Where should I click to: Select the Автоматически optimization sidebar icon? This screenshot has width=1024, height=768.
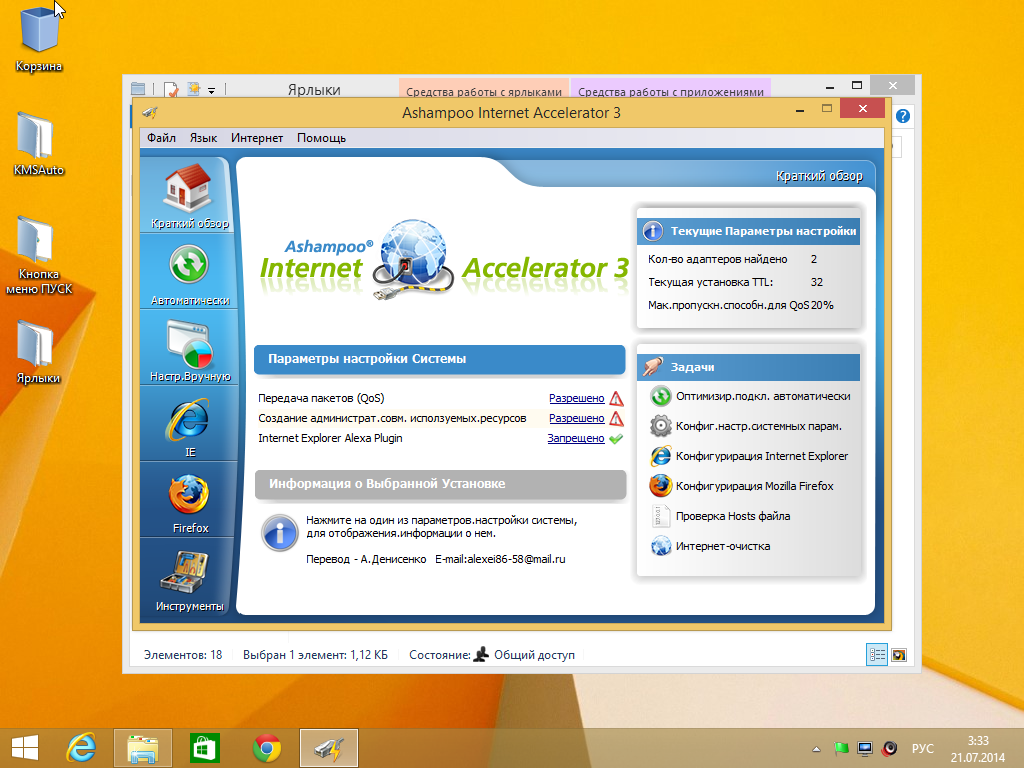point(189,273)
